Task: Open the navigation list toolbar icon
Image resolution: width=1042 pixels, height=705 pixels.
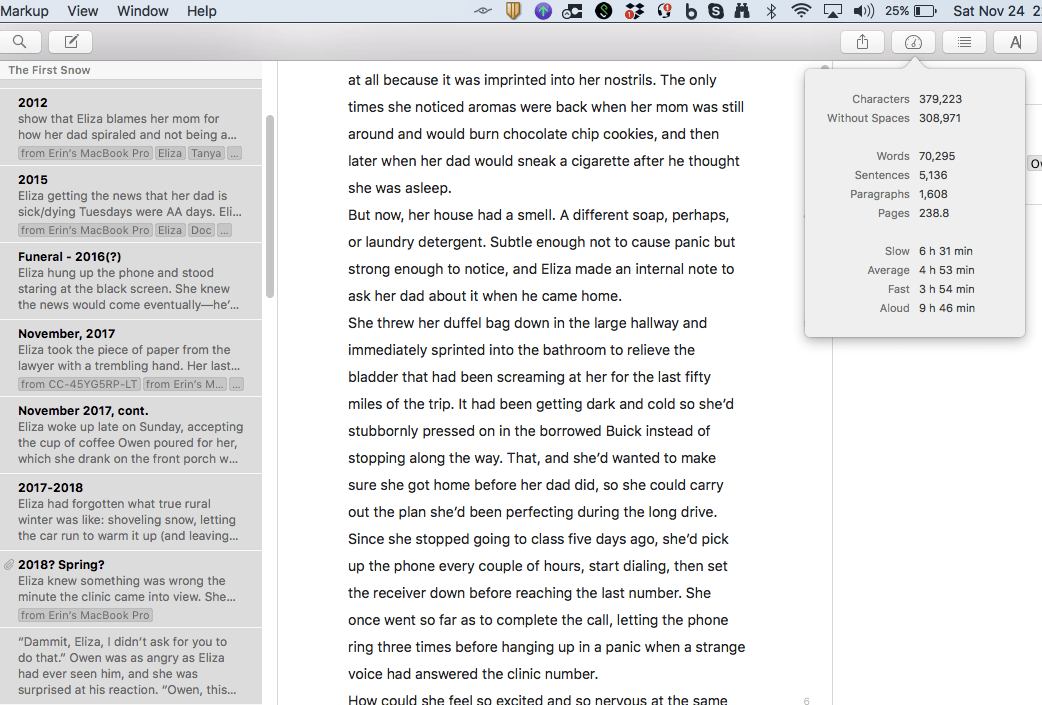Action: pyautogui.click(x=964, y=42)
